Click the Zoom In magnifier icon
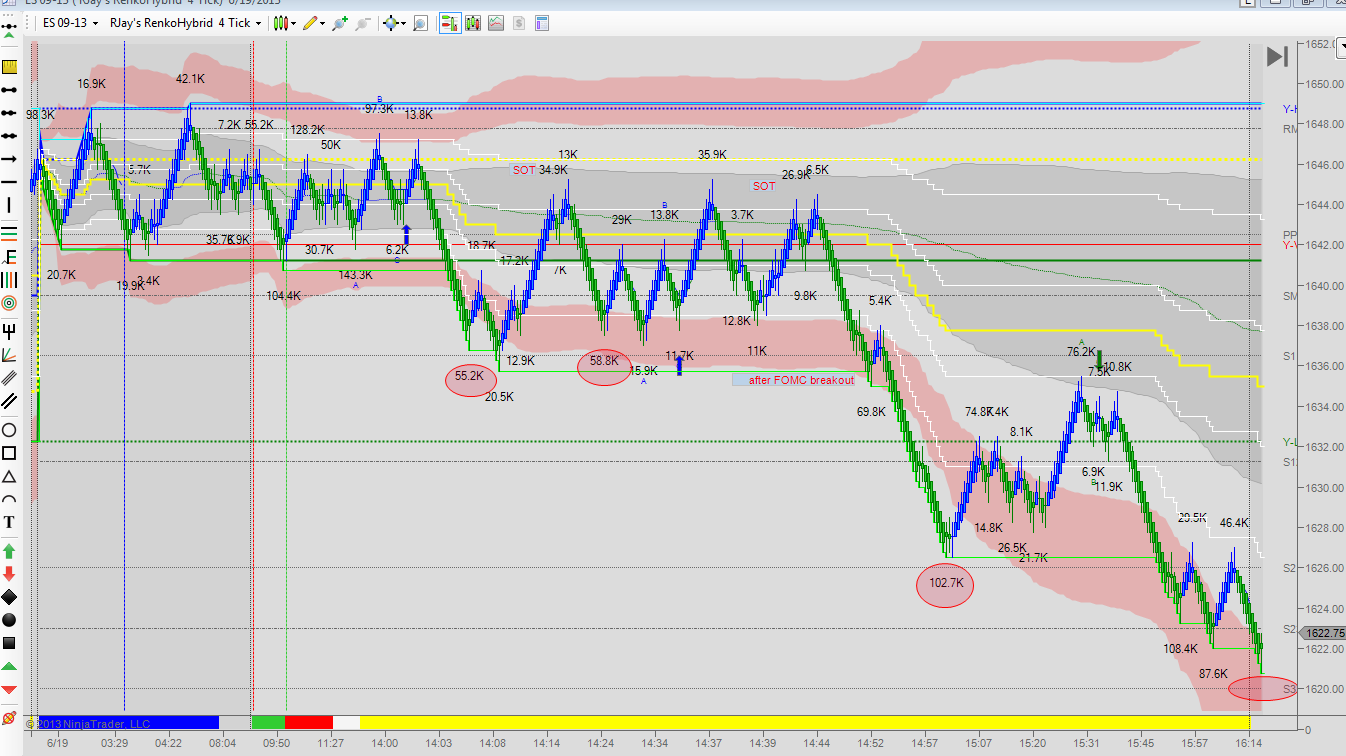Viewport: 1346px width, 756px height. 341,22
